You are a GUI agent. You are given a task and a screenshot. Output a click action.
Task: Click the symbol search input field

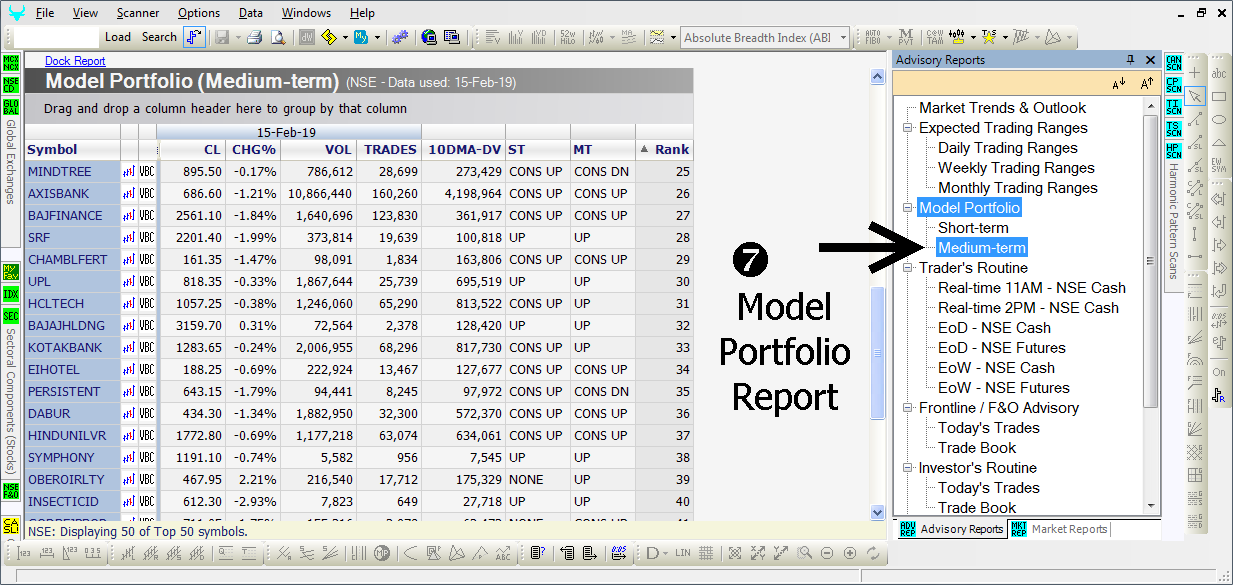coord(57,37)
